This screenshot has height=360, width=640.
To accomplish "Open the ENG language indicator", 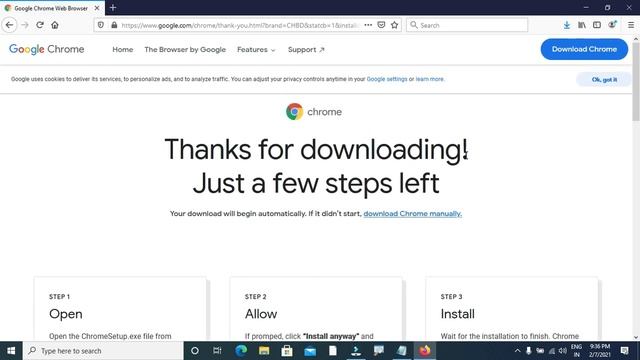I will [576, 351].
